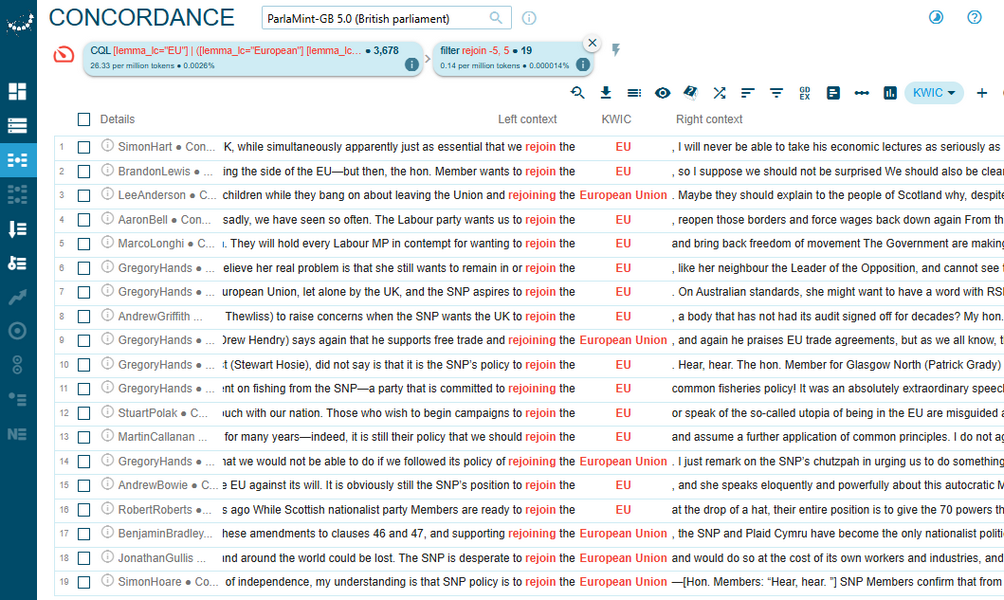
Task: Click the rejoin link in line 1
Action: point(539,146)
